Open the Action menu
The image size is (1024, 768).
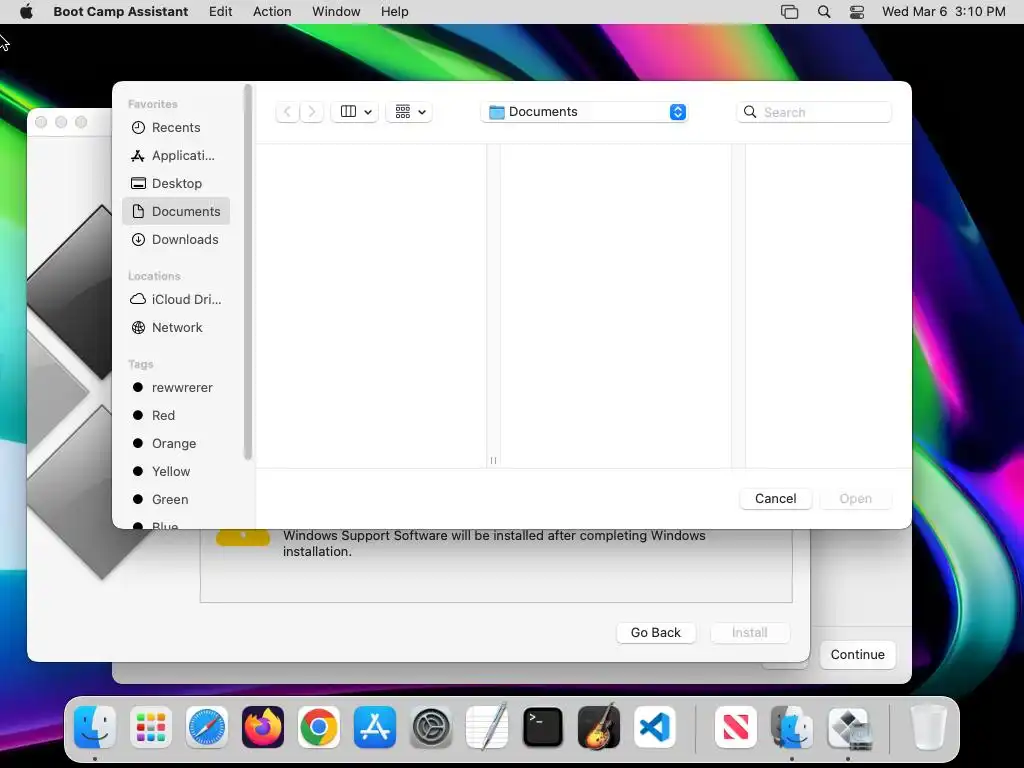[272, 11]
